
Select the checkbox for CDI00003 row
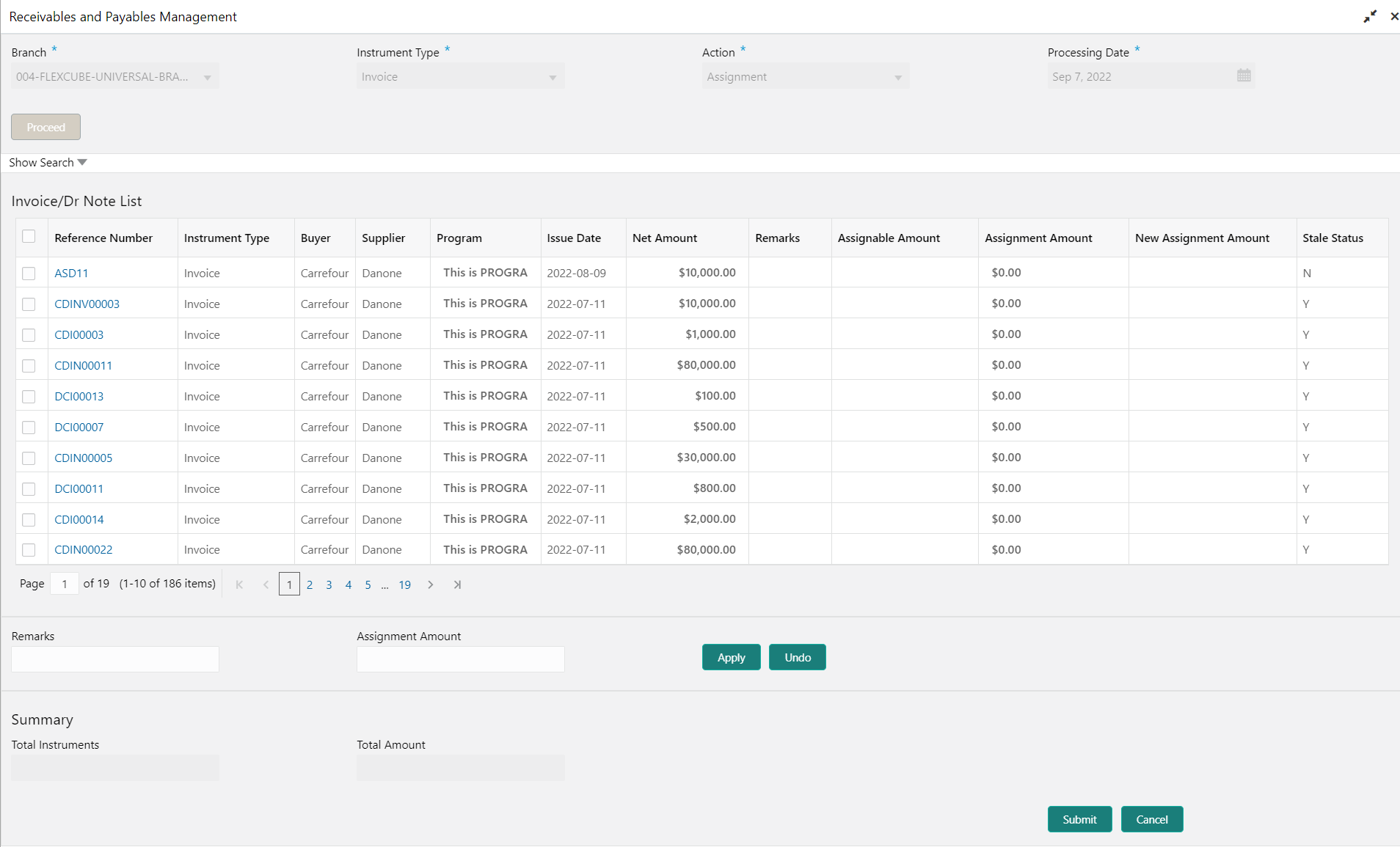coord(29,335)
